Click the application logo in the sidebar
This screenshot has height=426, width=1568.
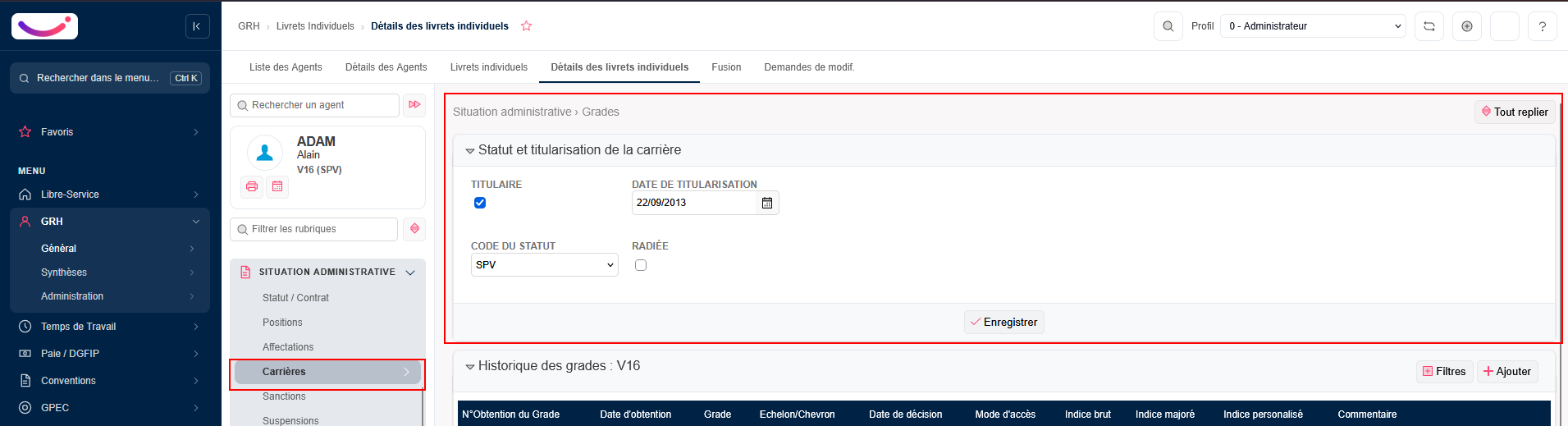pyautogui.click(x=44, y=26)
